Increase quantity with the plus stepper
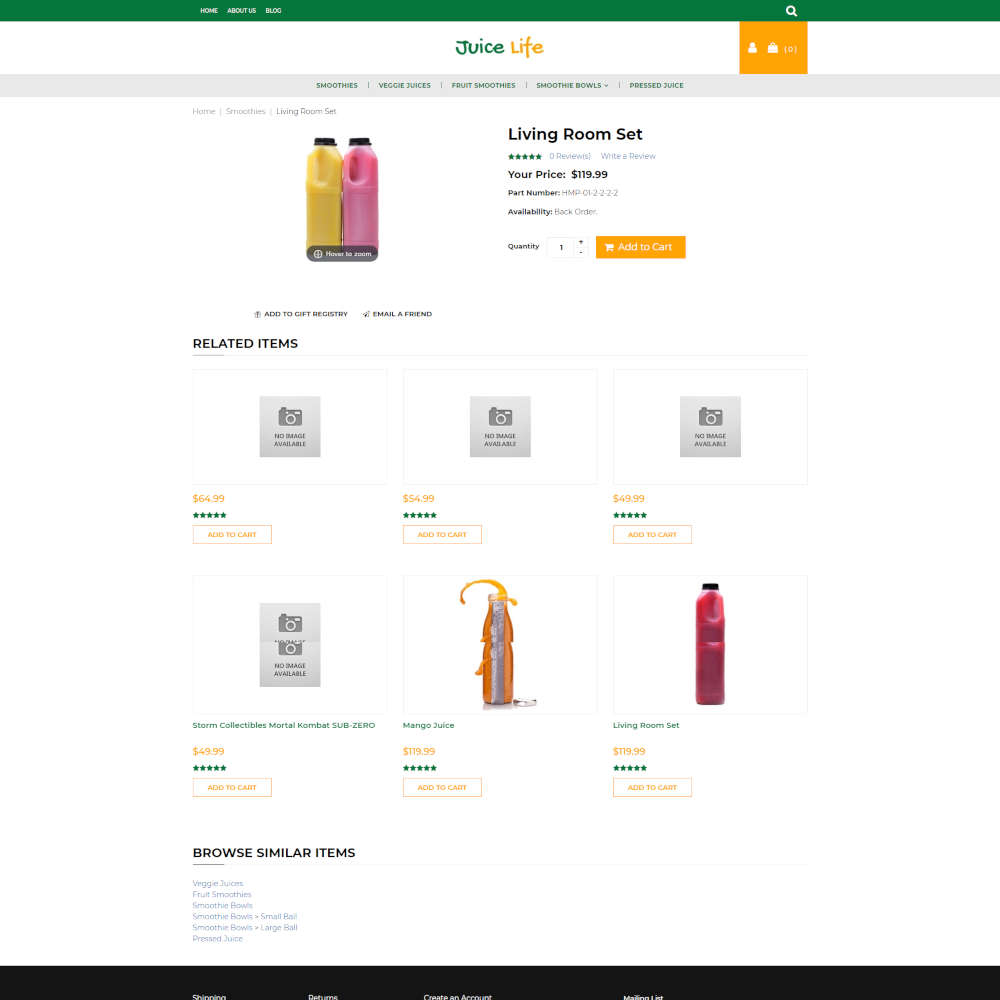 coord(581,242)
